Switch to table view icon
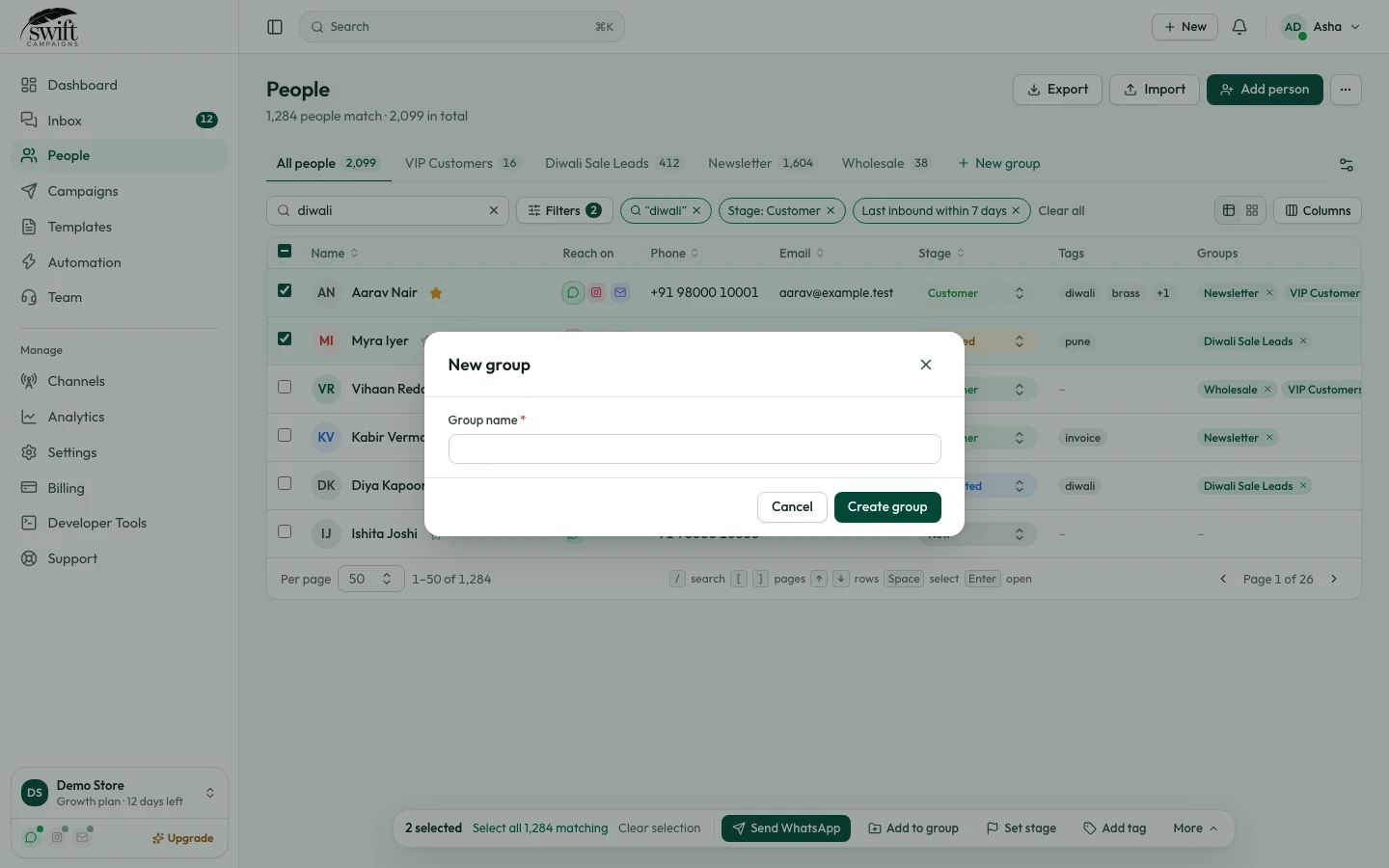1389x868 pixels. 1229,210
